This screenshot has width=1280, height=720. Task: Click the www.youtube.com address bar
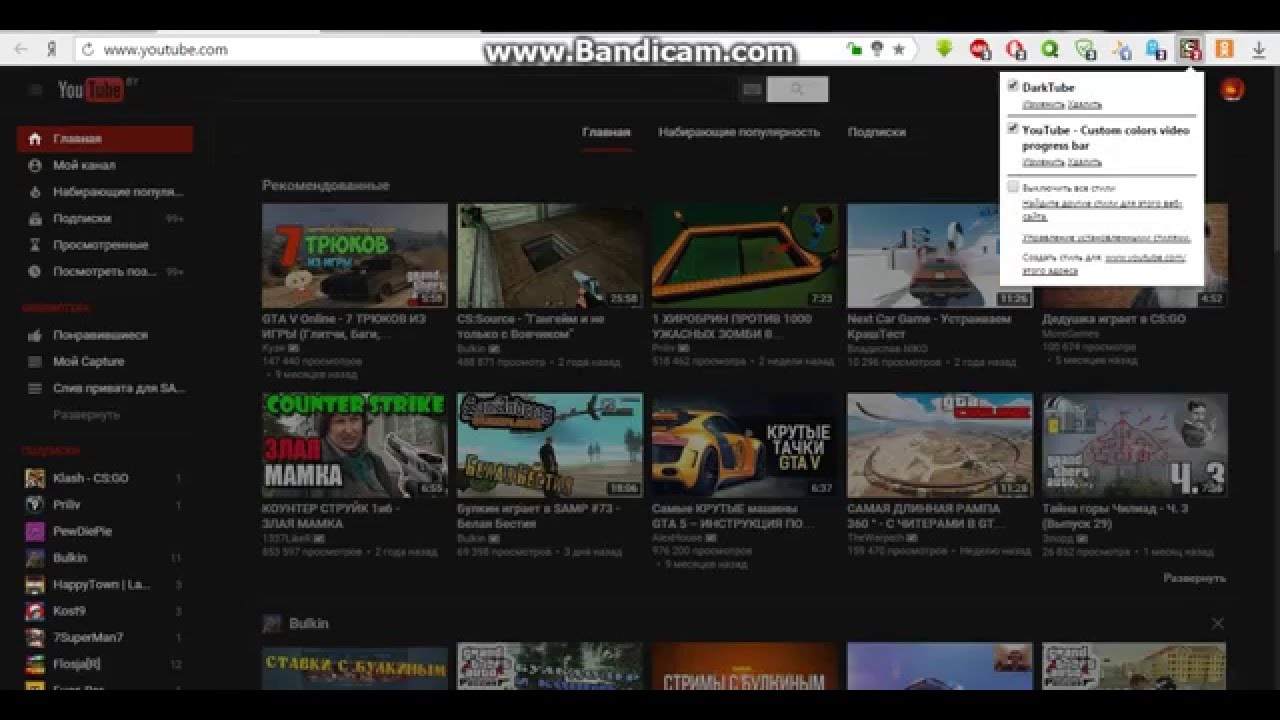point(165,49)
